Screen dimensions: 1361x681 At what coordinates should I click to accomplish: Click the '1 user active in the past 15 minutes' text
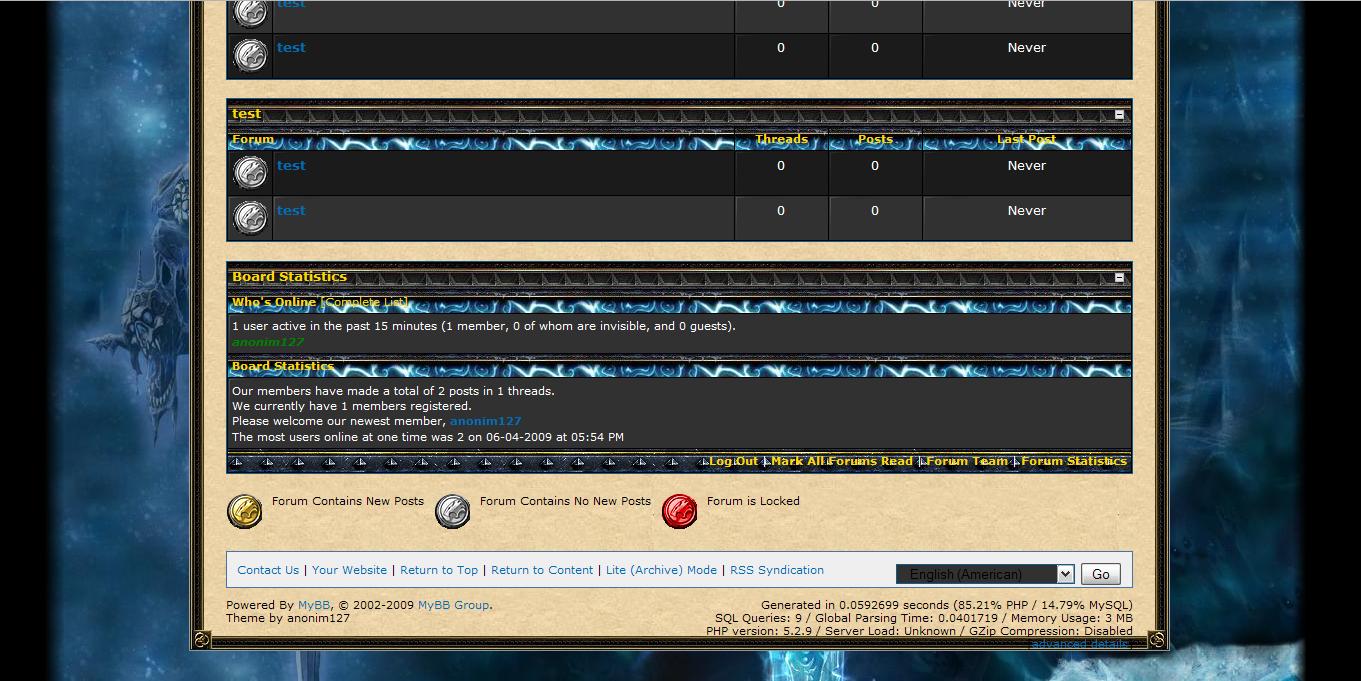pyautogui.click(x=484, y=326)
